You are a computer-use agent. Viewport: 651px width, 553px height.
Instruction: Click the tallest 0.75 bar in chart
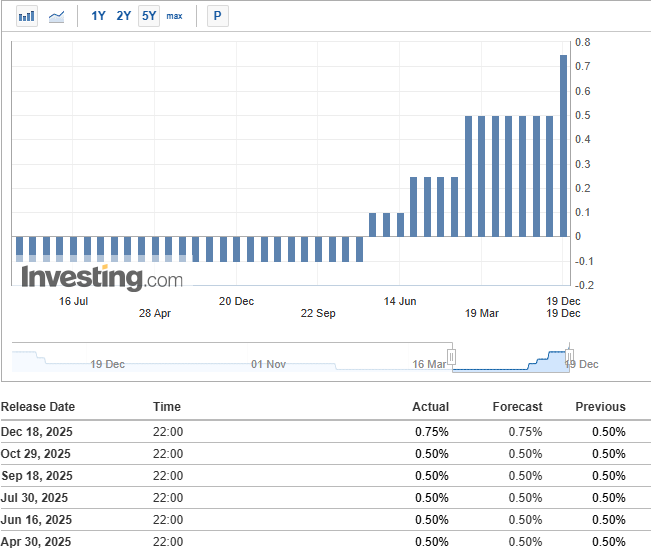coord(563,146)
